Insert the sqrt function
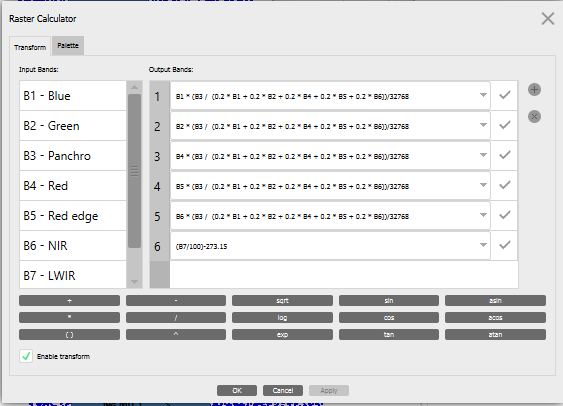The width and height of the screenshot is (563, 406). point(282,300)
